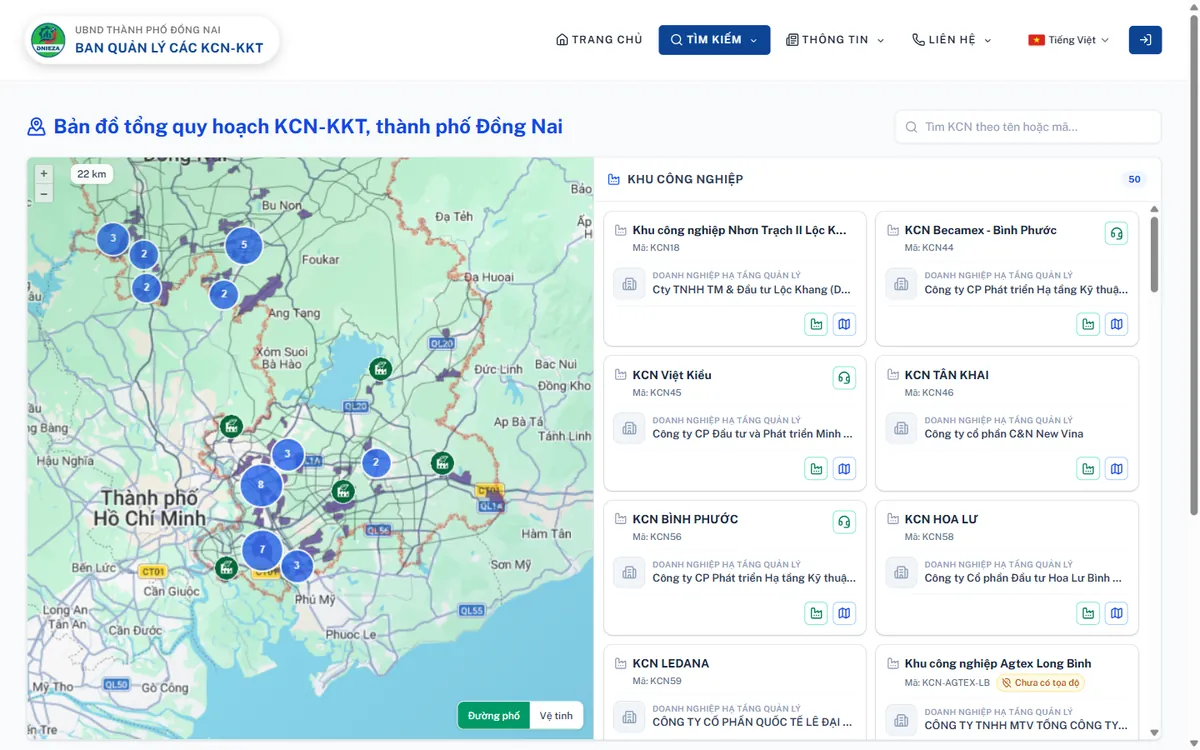Click Công ty Cổ phần Đầu tư Hoa Lư text

[1024, 578]
